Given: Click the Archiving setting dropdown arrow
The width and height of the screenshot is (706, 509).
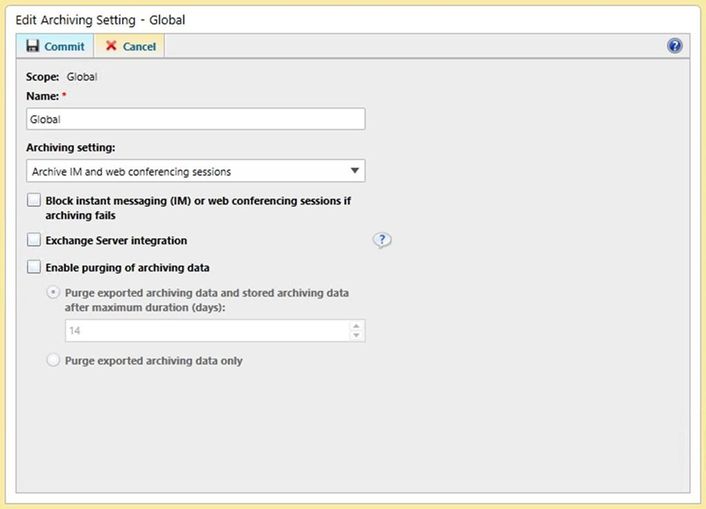Looking at the screenshot, I should (x=356, y=171).
